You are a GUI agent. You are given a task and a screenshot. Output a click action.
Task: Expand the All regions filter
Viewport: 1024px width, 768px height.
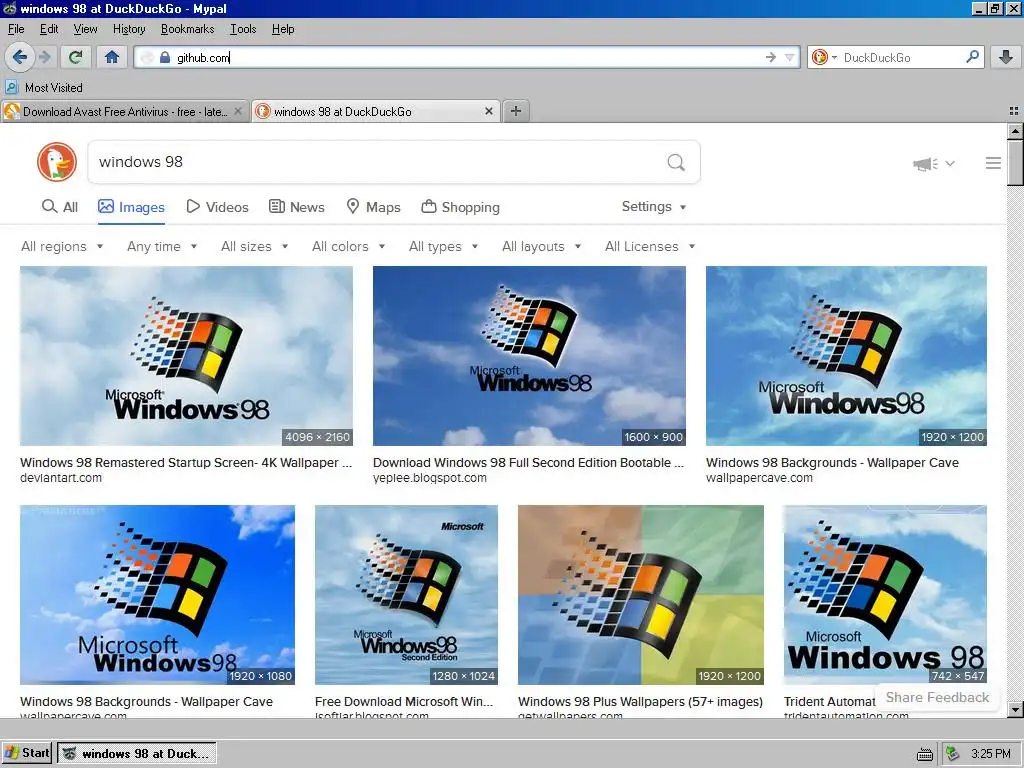(x=62, y=246)
